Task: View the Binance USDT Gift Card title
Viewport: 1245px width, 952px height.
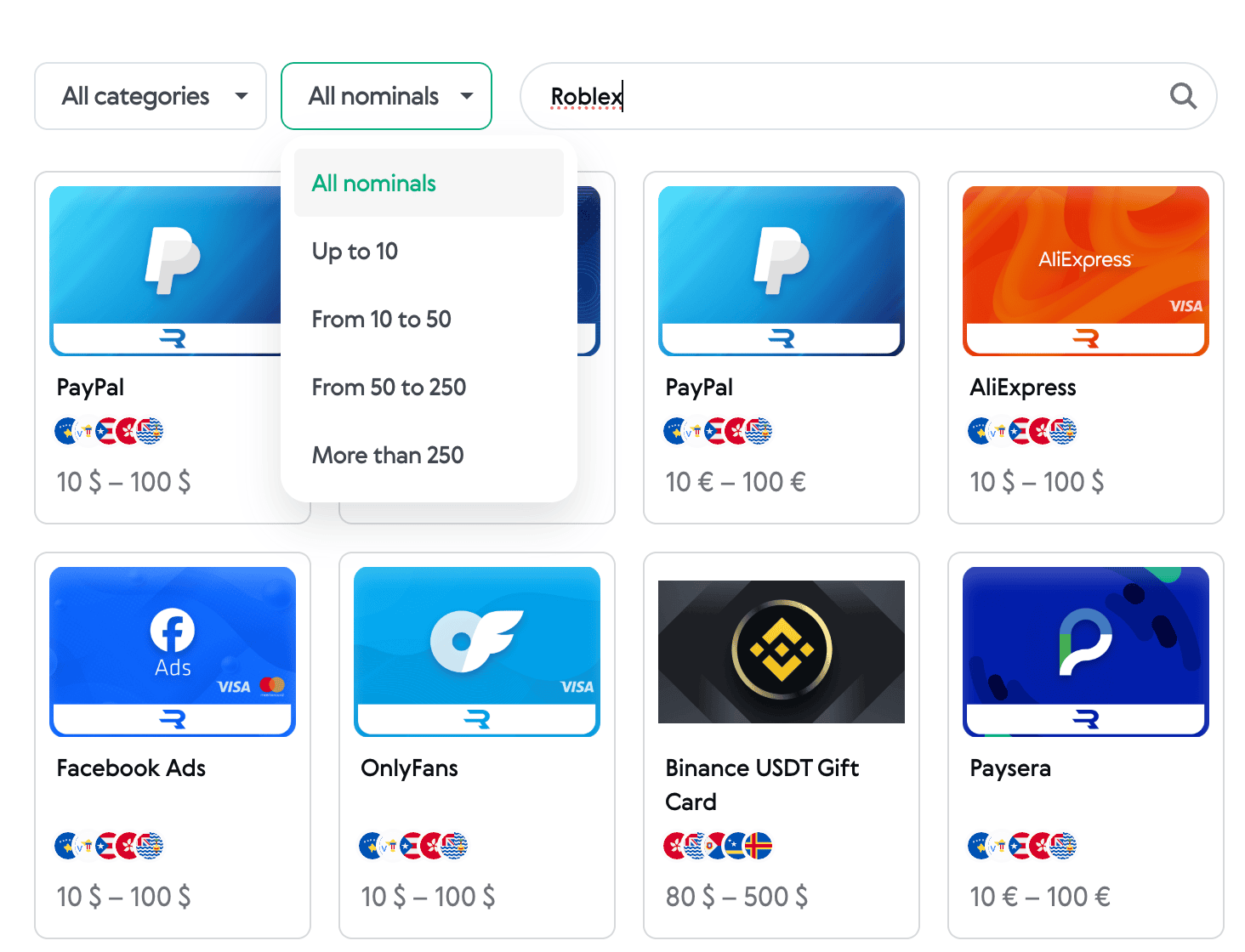Action: pos(762,785)
